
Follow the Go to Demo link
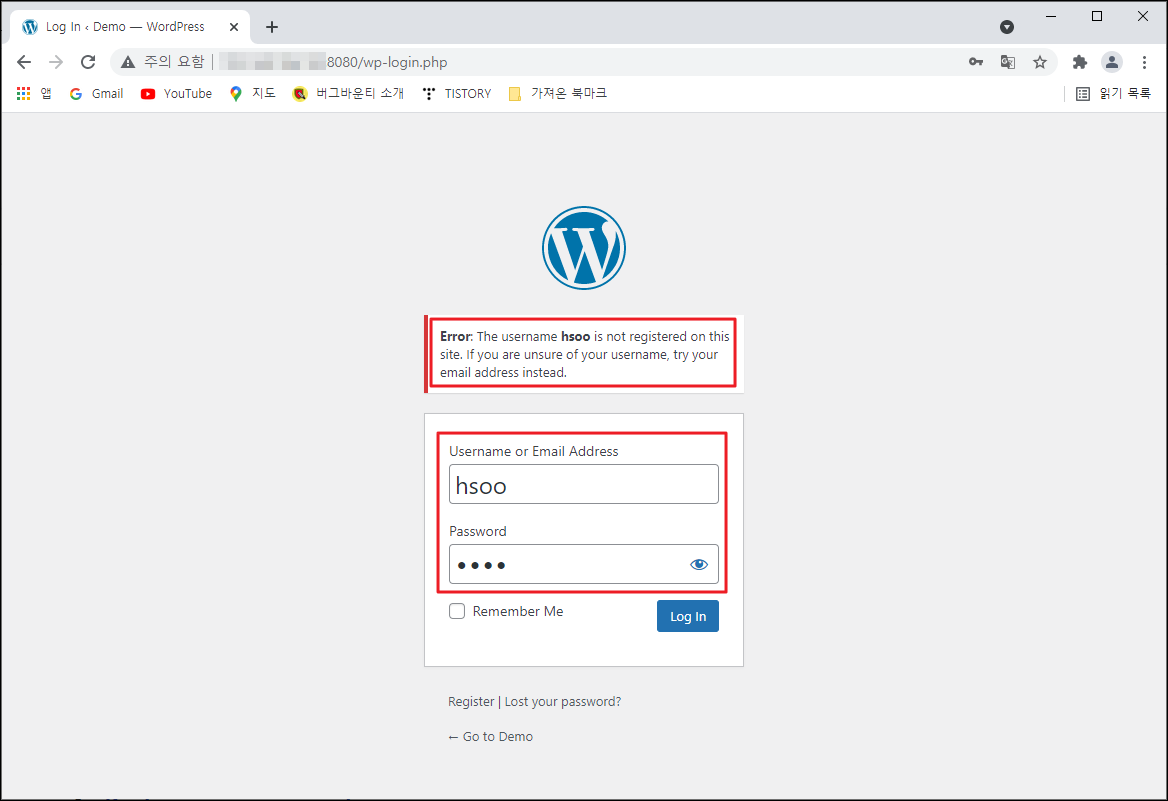point(490,736)
